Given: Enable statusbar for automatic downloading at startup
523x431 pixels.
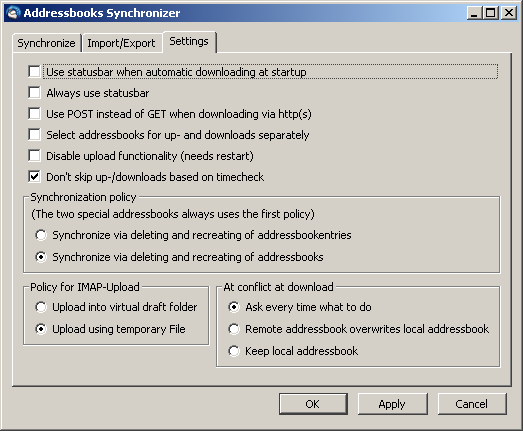Looking at the screenshot, I should [34, 71].
